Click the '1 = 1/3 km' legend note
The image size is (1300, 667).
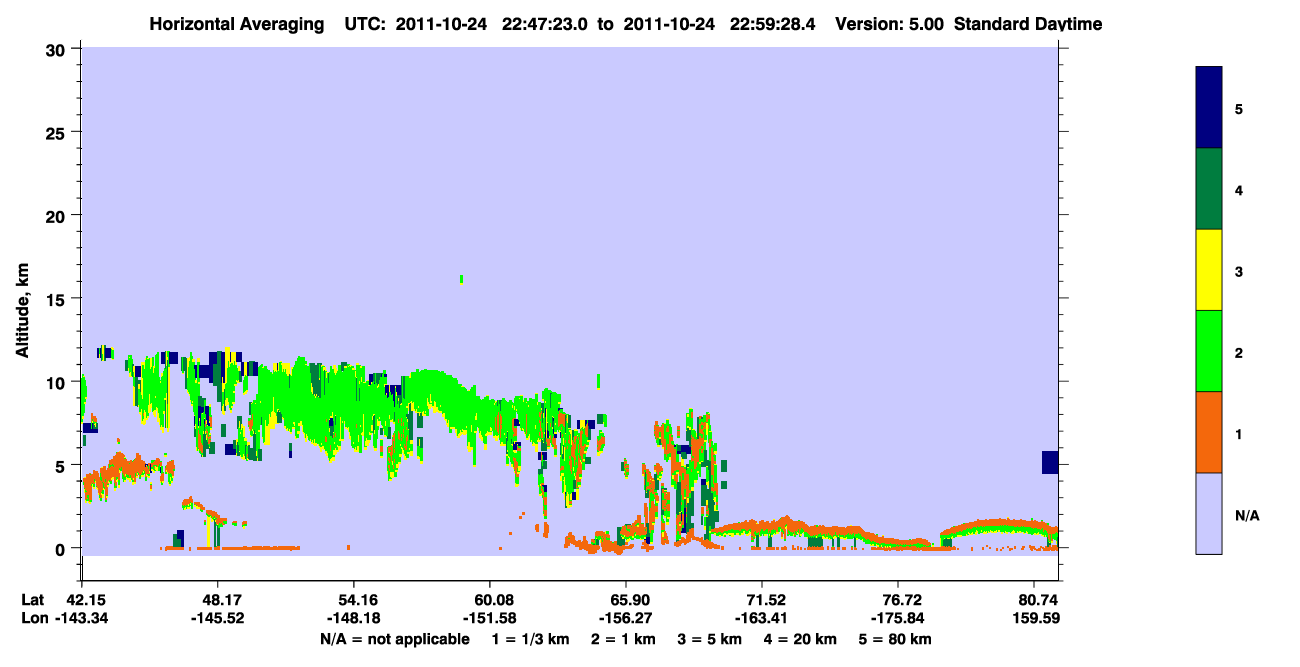tap(531, 639)
